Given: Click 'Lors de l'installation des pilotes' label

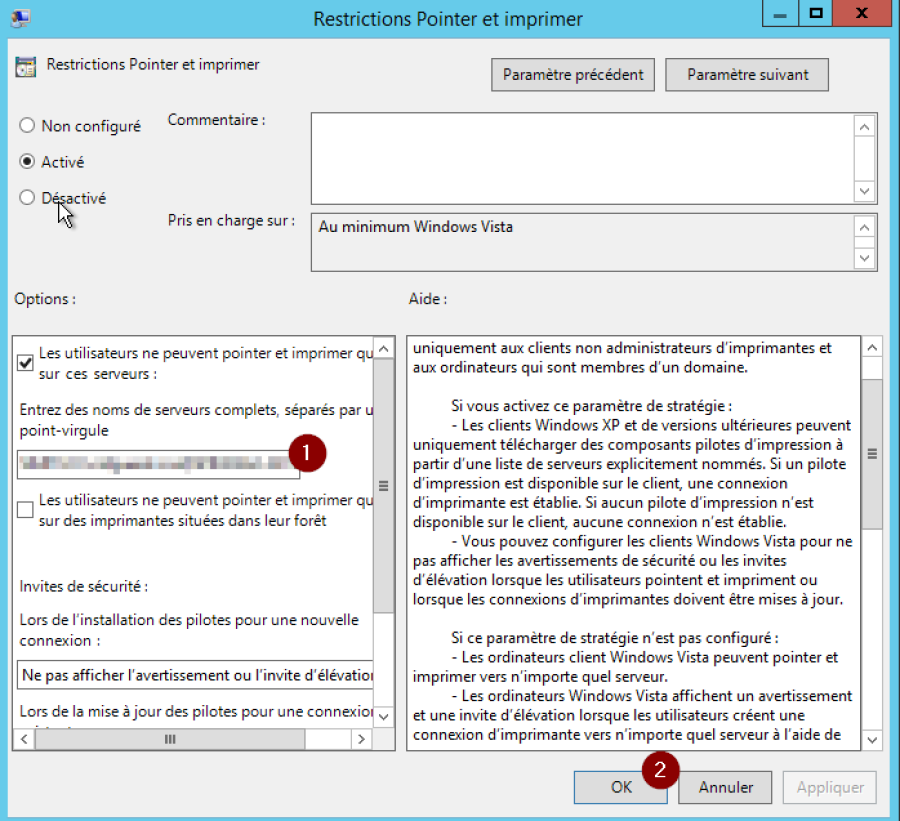Looking at the screenshot, I should pyautogui.click(x=189, y=630).
